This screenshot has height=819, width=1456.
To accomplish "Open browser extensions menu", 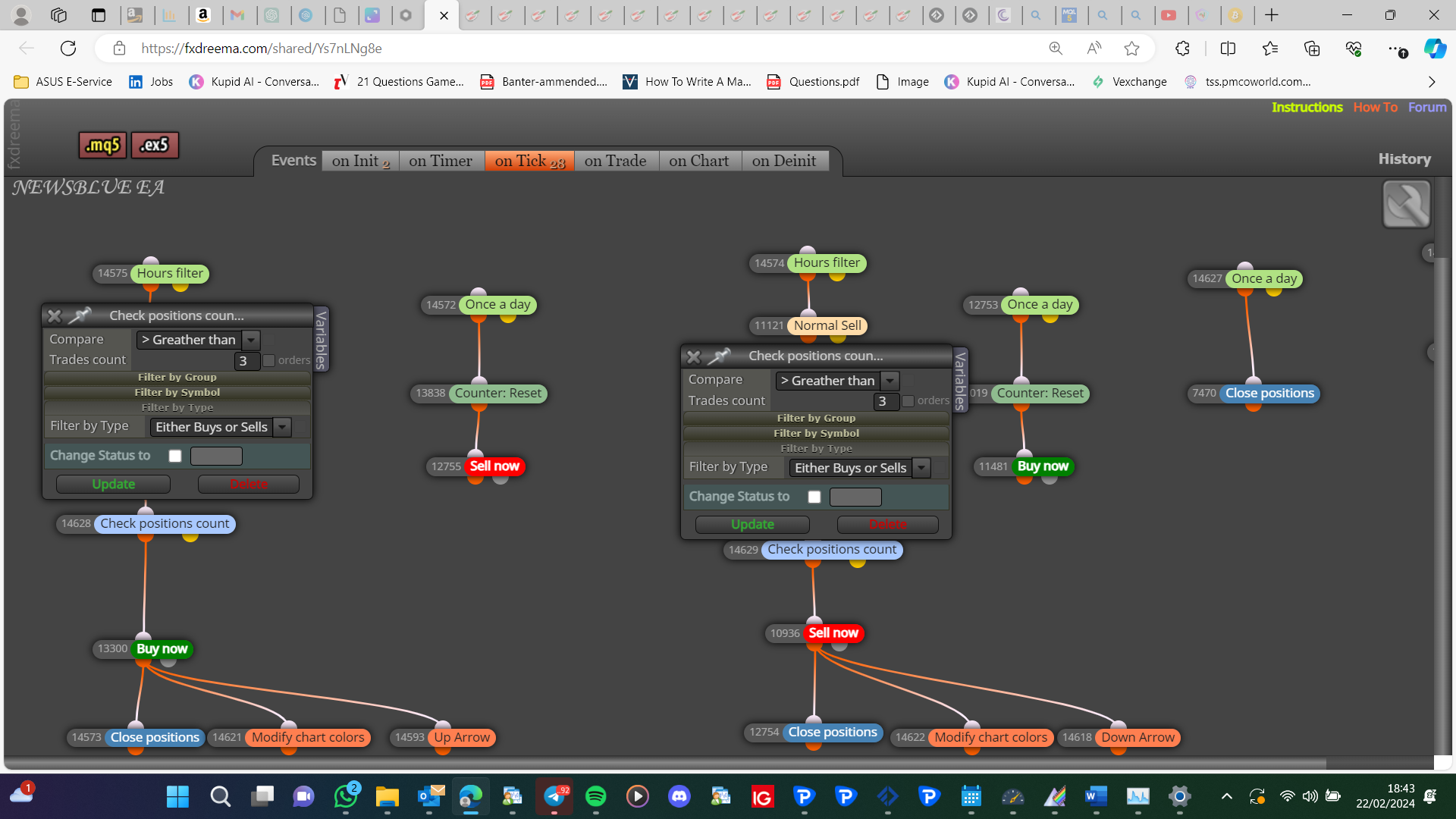I will click(x=1182, y=49).
